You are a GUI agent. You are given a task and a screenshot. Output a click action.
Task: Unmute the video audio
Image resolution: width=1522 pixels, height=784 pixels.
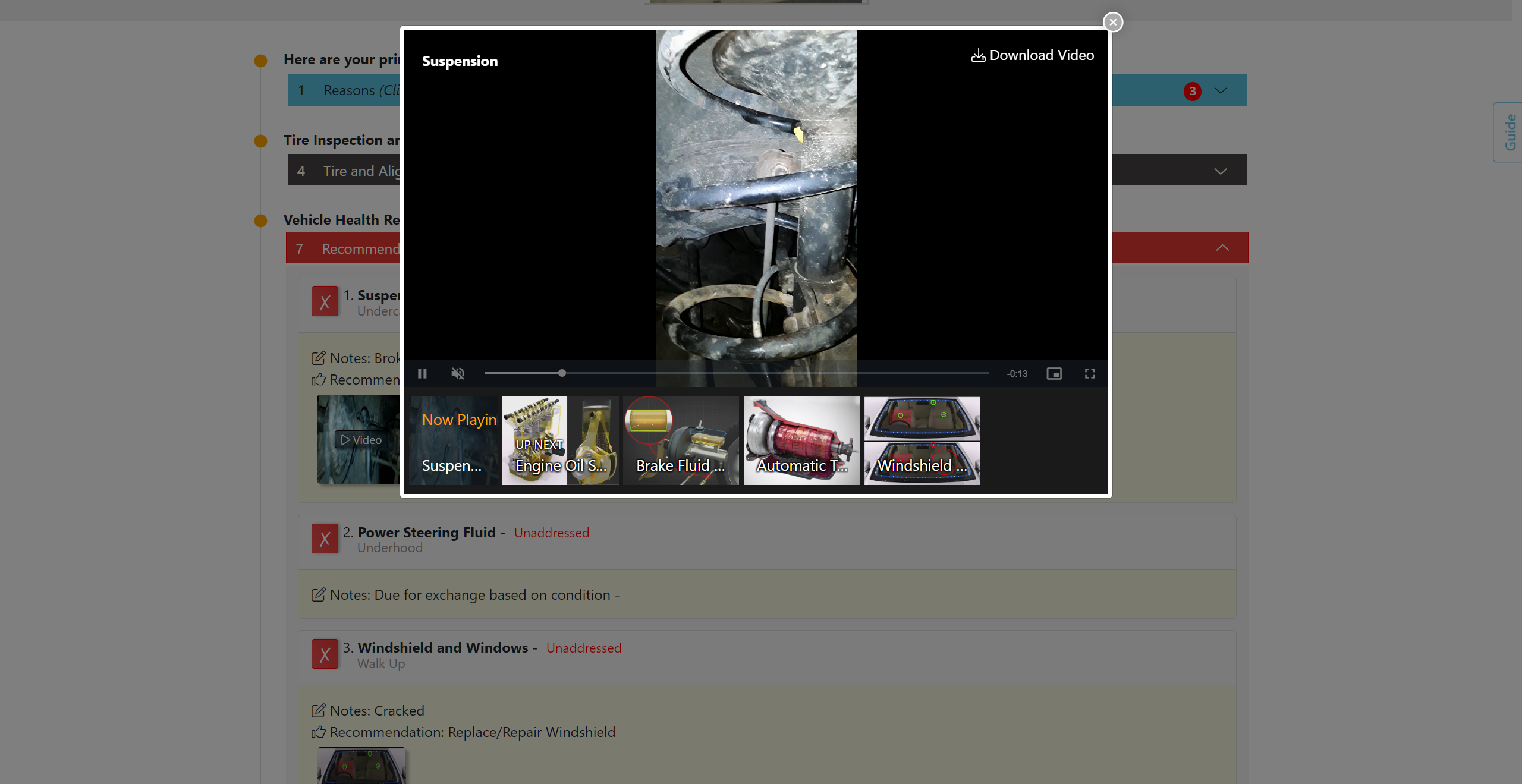click(458, 373)
